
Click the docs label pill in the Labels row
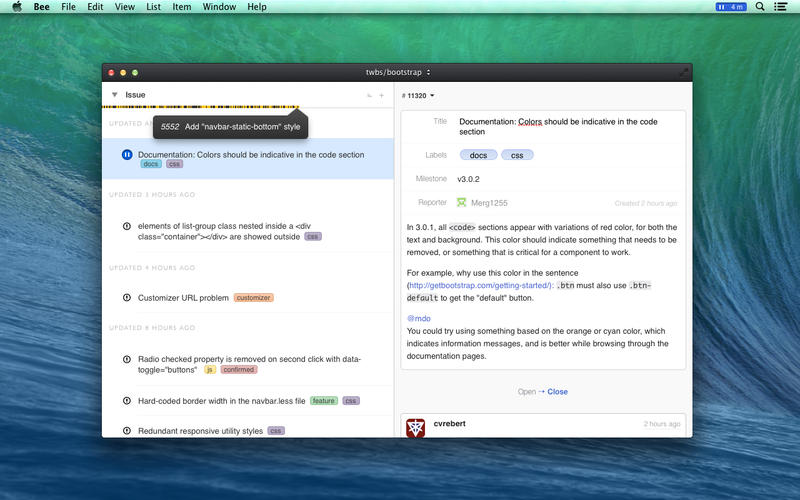point(478,155)
